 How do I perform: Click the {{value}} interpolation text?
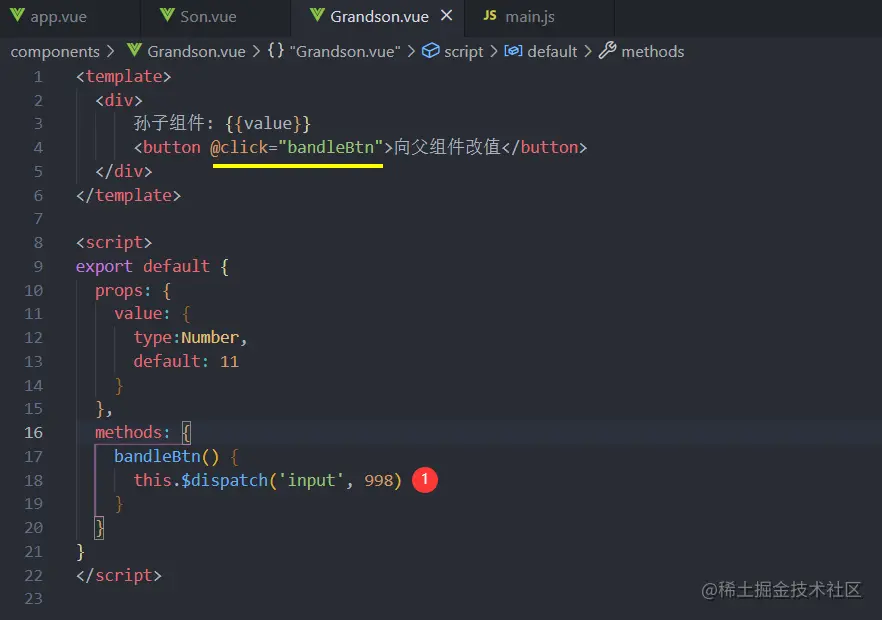(268, 124)
